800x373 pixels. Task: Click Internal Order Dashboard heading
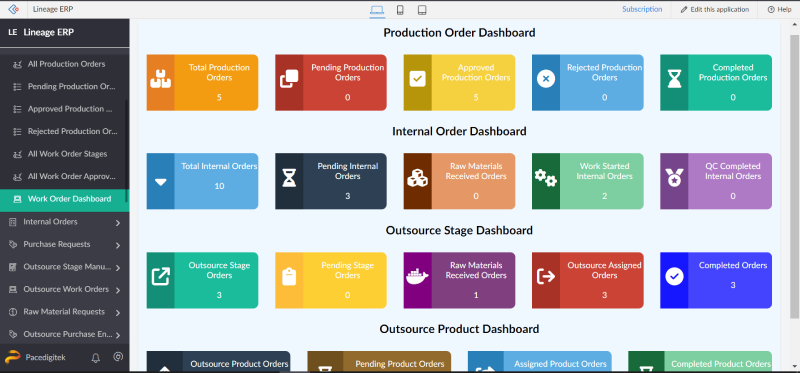point(459,131)
